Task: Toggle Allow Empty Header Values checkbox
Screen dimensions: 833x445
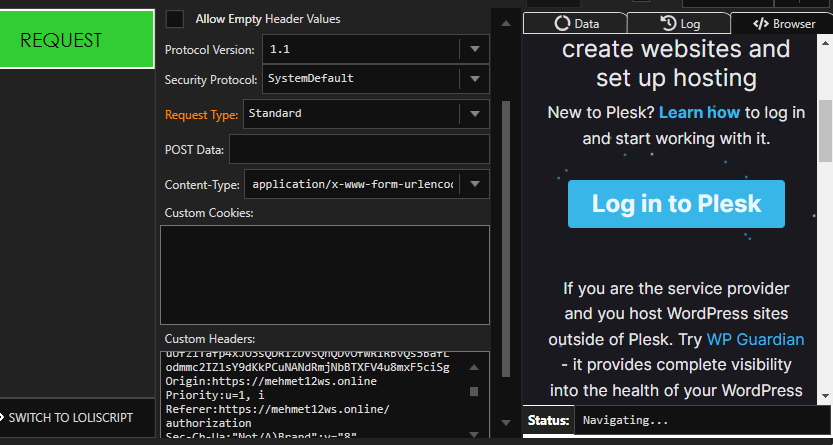Action: coord(175,19)
